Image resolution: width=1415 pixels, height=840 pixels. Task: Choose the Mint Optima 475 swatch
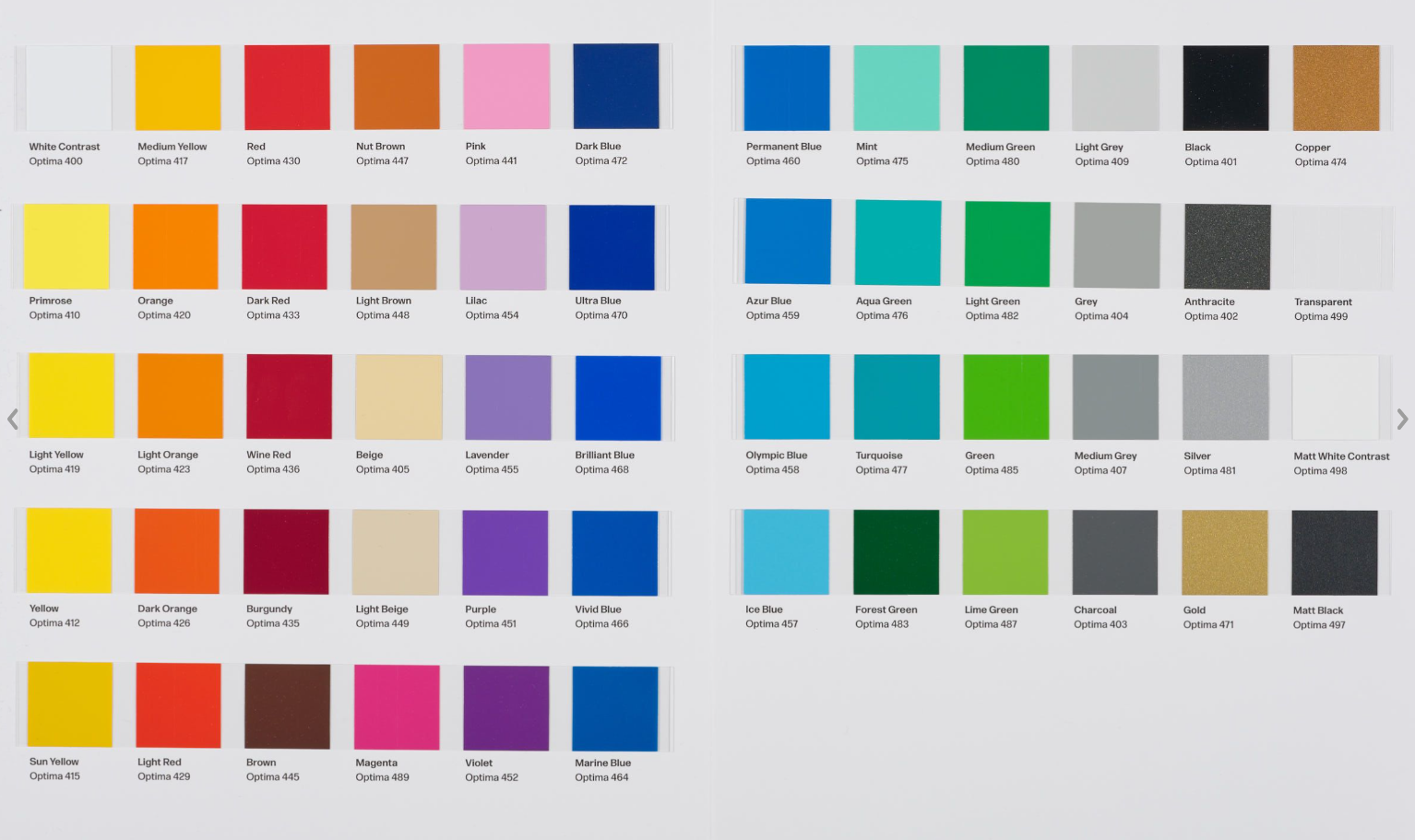click(x=897, y=88)
